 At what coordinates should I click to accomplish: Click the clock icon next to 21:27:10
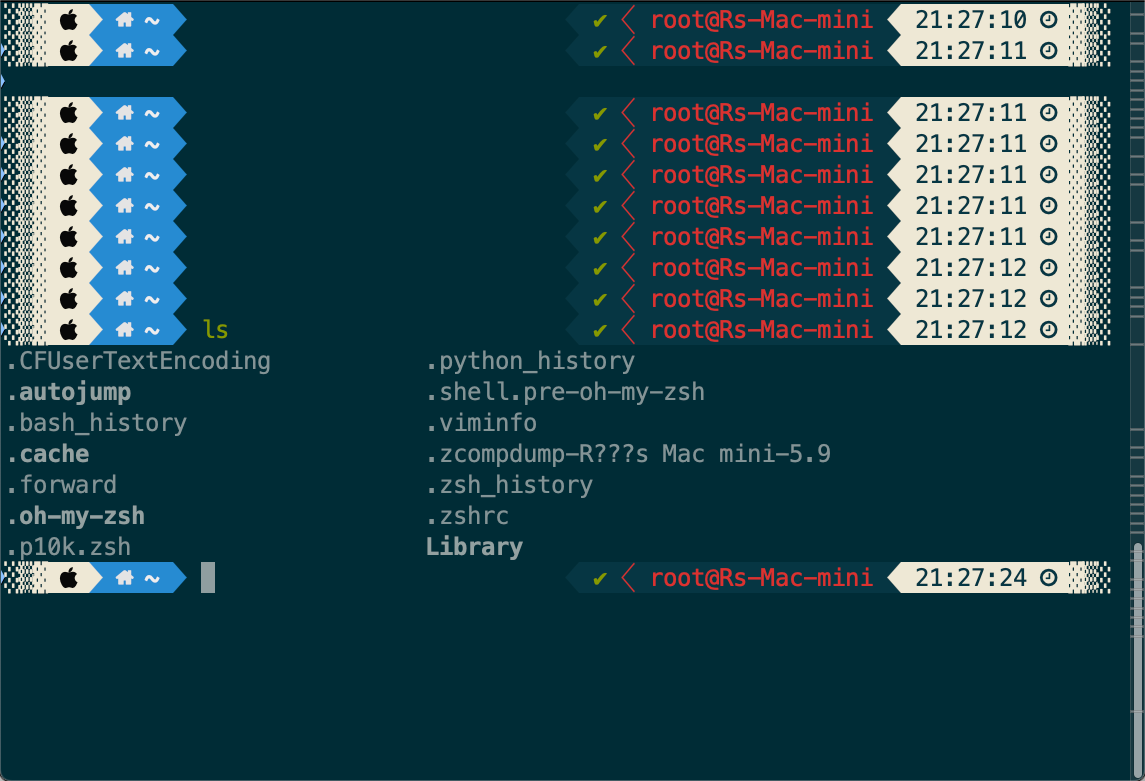point(1049,19)
